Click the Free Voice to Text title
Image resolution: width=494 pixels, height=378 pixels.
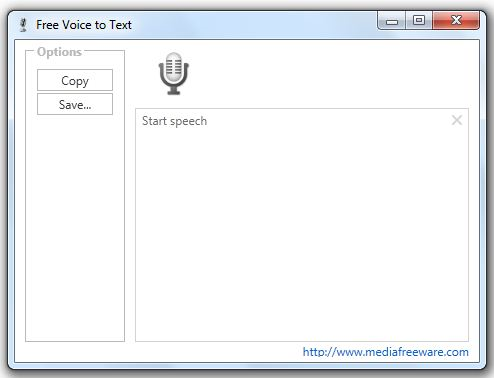[x=84, y=25]
